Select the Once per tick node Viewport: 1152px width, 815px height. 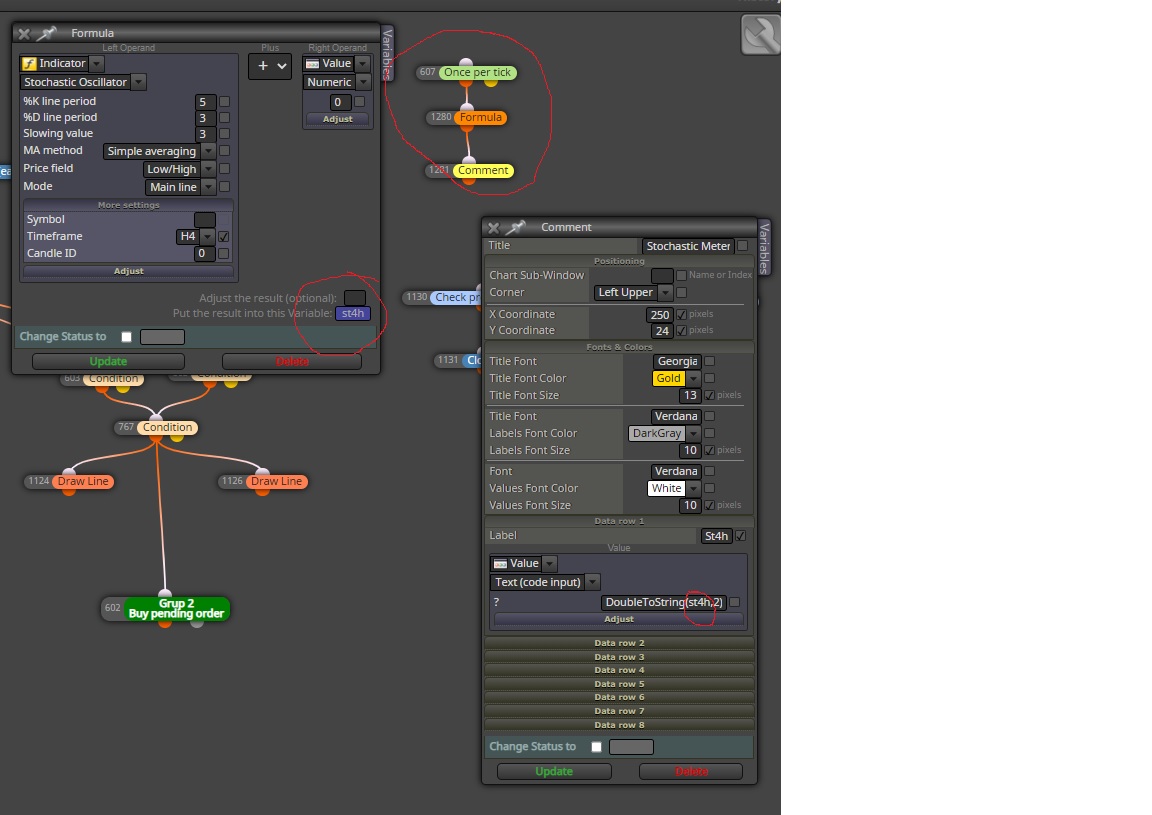click(477, 72)
